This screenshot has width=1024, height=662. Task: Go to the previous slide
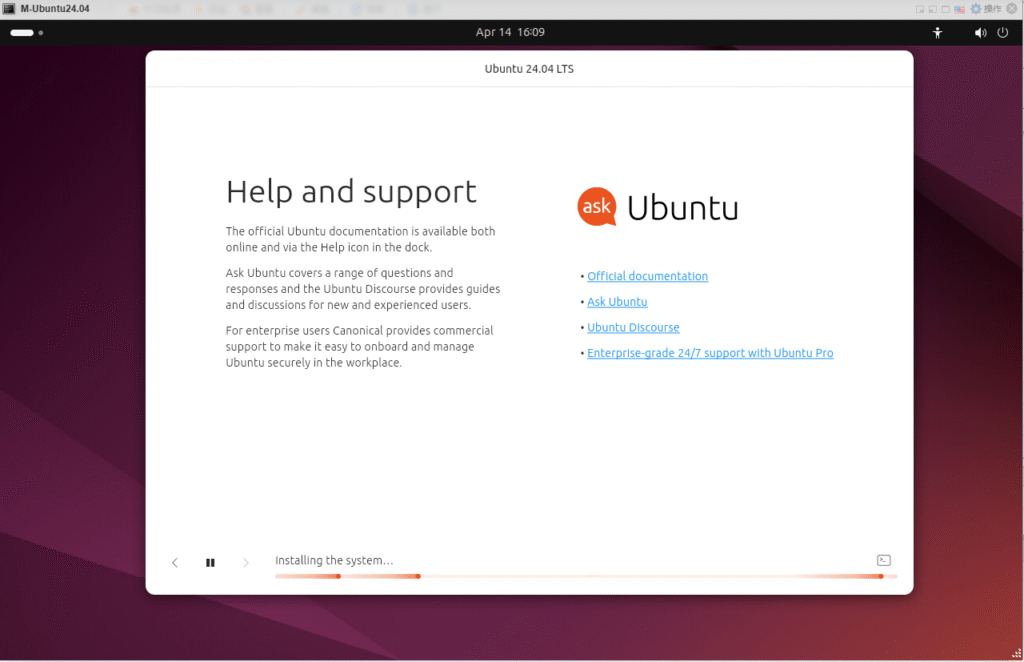[x=175, y=563]
